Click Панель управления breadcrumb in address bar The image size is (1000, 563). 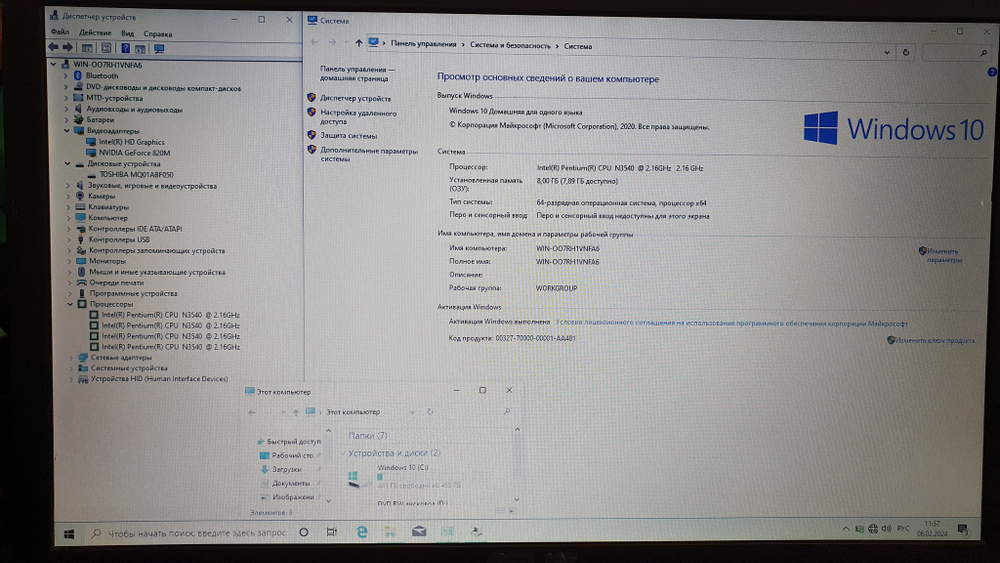click(423, 45)
